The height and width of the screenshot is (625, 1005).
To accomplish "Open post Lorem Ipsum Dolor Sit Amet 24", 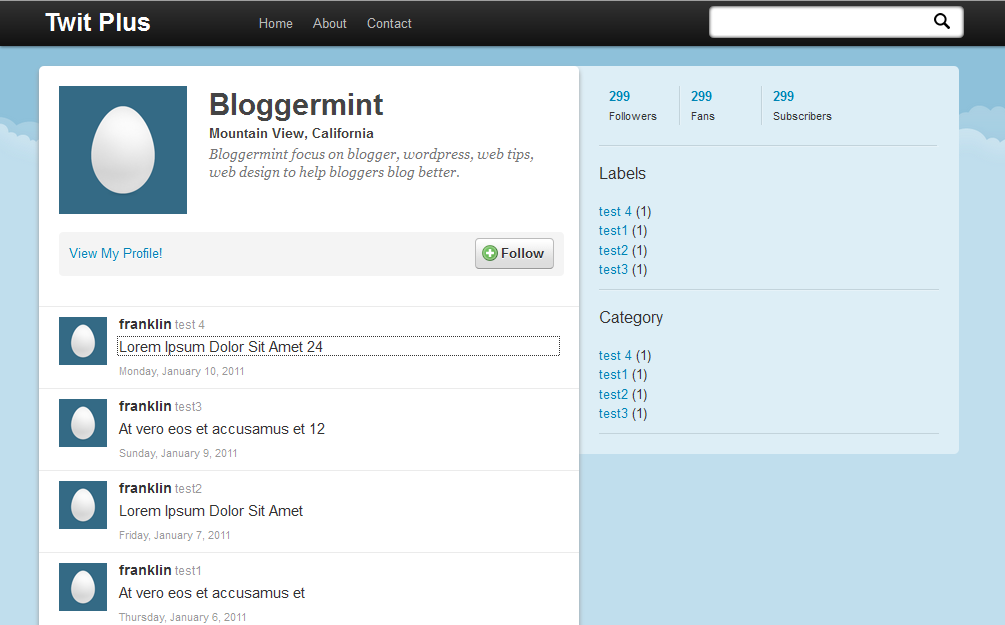I will 221,347.
